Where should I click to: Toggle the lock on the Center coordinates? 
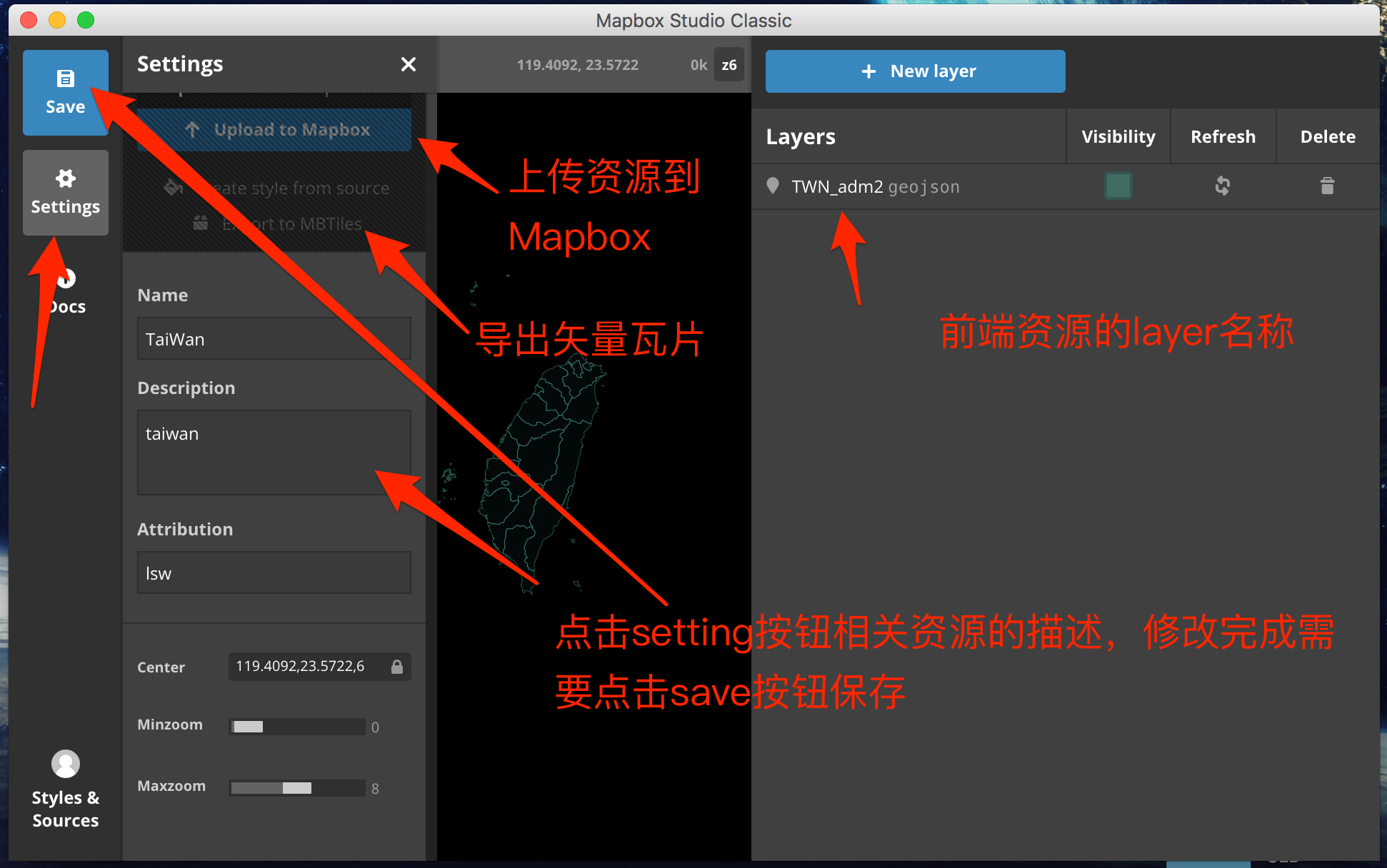(x=397, y=666)
